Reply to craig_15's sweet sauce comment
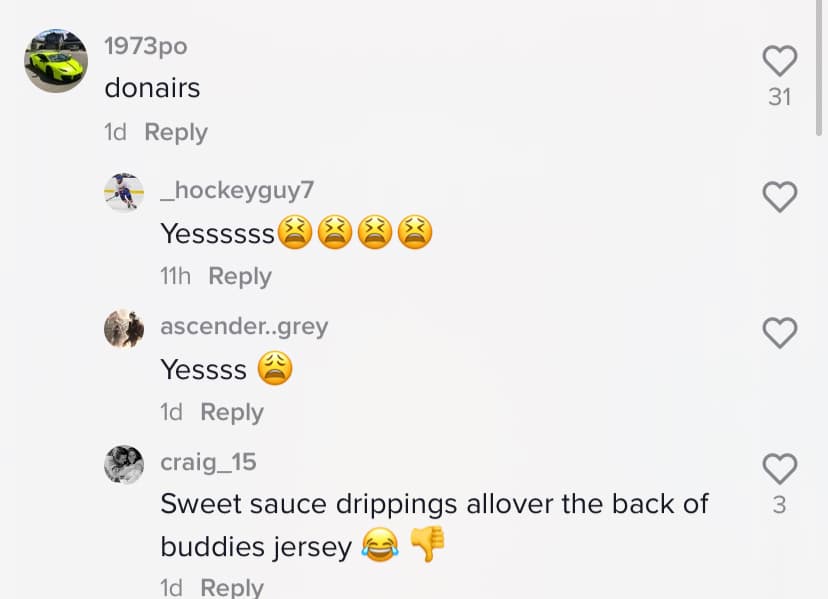This screenshot has height=599, width=828. point(232,587)
